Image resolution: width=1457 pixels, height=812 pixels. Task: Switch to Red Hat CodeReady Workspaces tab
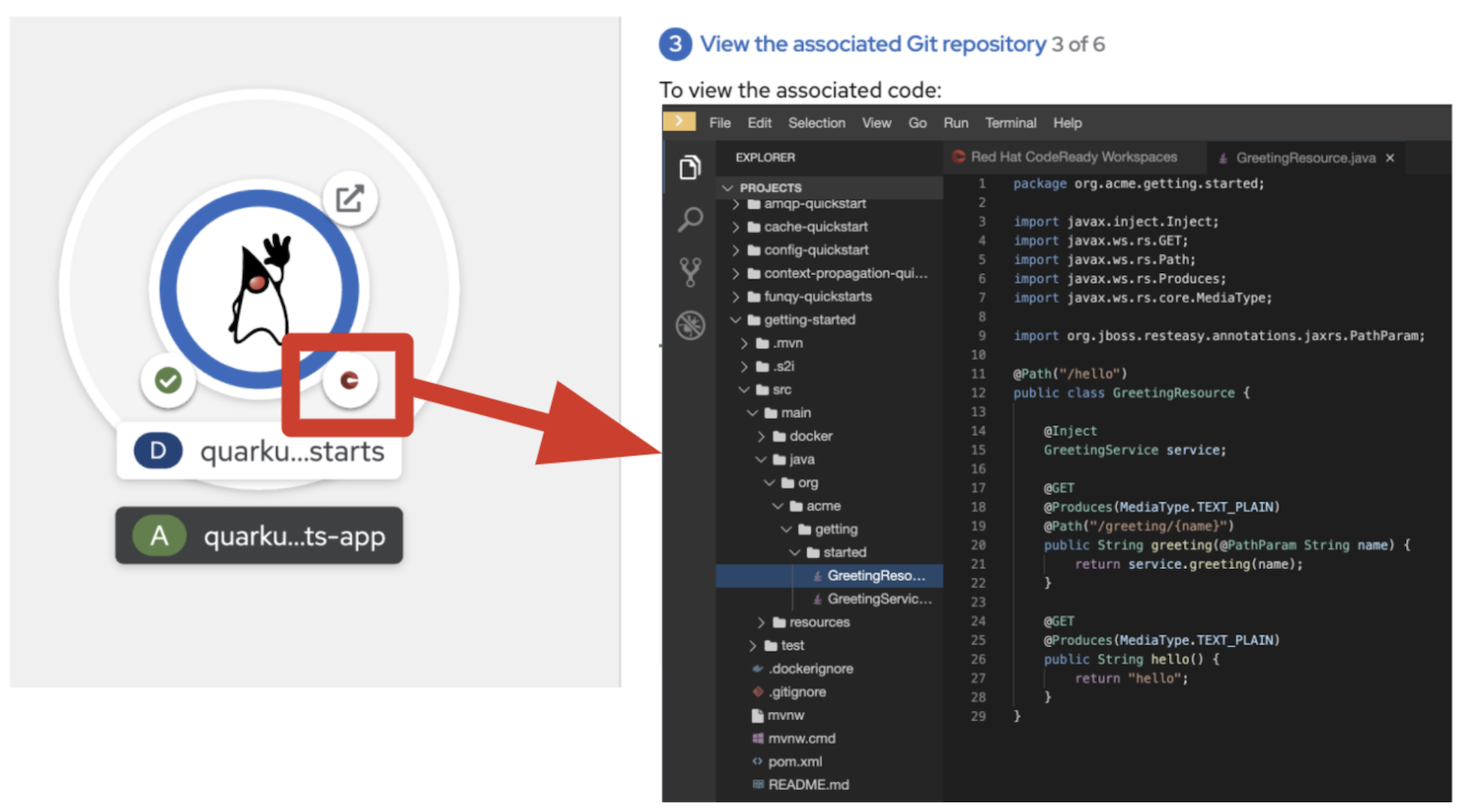[1073, 157]
